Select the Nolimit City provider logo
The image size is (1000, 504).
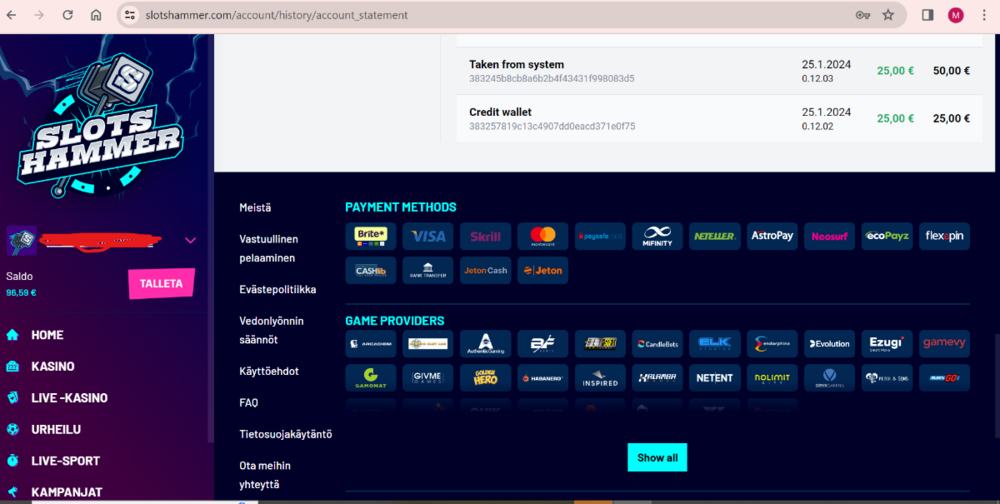pos(772,378)
